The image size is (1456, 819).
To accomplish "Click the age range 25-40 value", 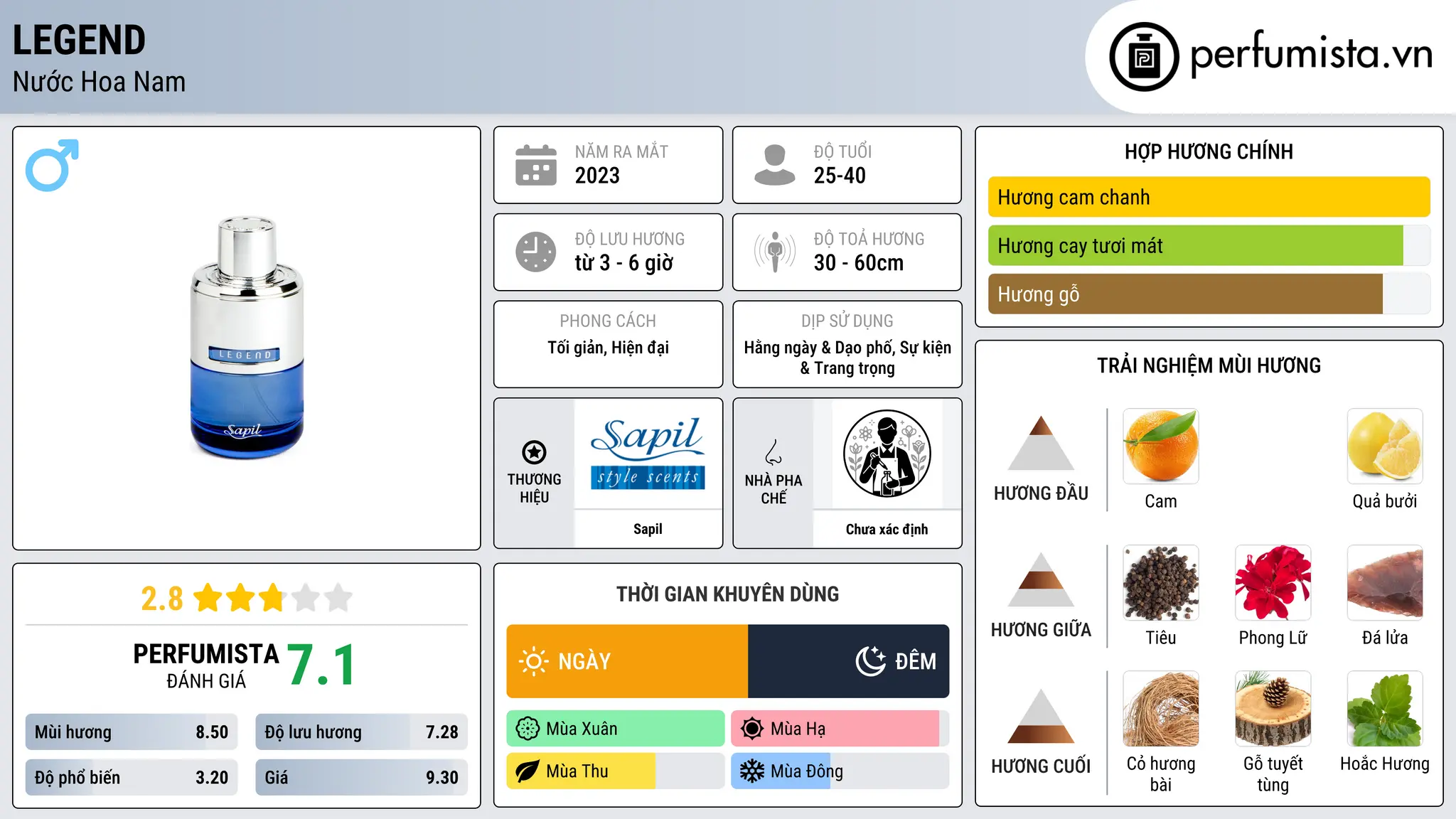I will [840, 176].
